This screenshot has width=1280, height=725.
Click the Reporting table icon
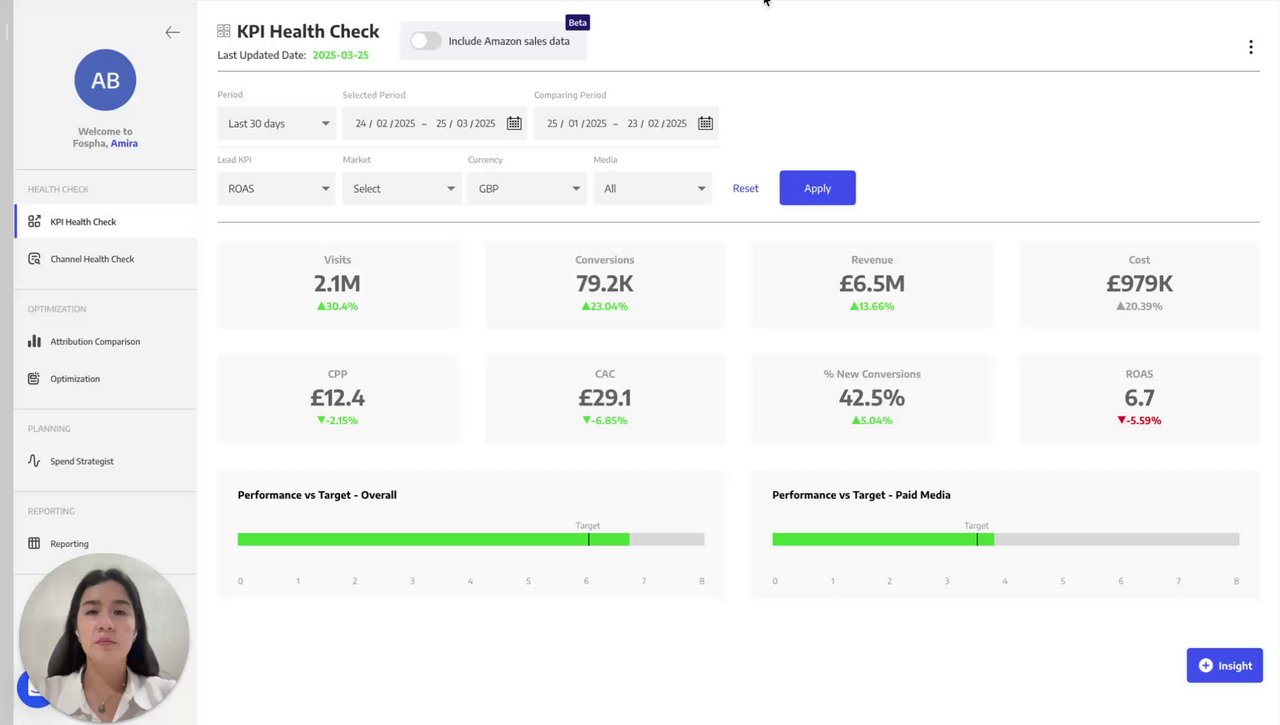(34, 543)
